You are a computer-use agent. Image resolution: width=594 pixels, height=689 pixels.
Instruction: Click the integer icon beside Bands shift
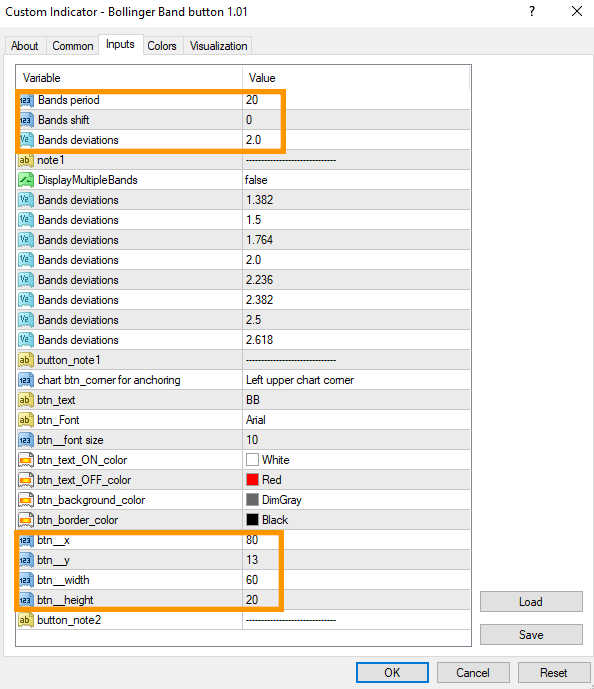[26, 120]
